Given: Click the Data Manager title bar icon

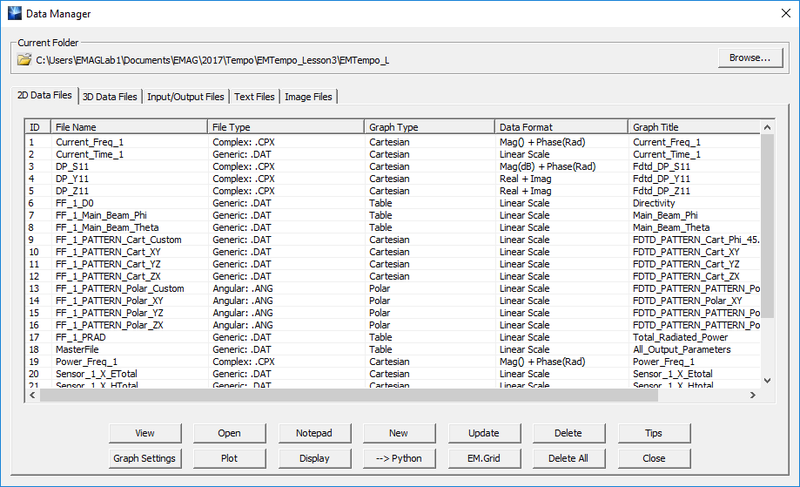Looking at the screenshot, I should click(x=15, y=12).
